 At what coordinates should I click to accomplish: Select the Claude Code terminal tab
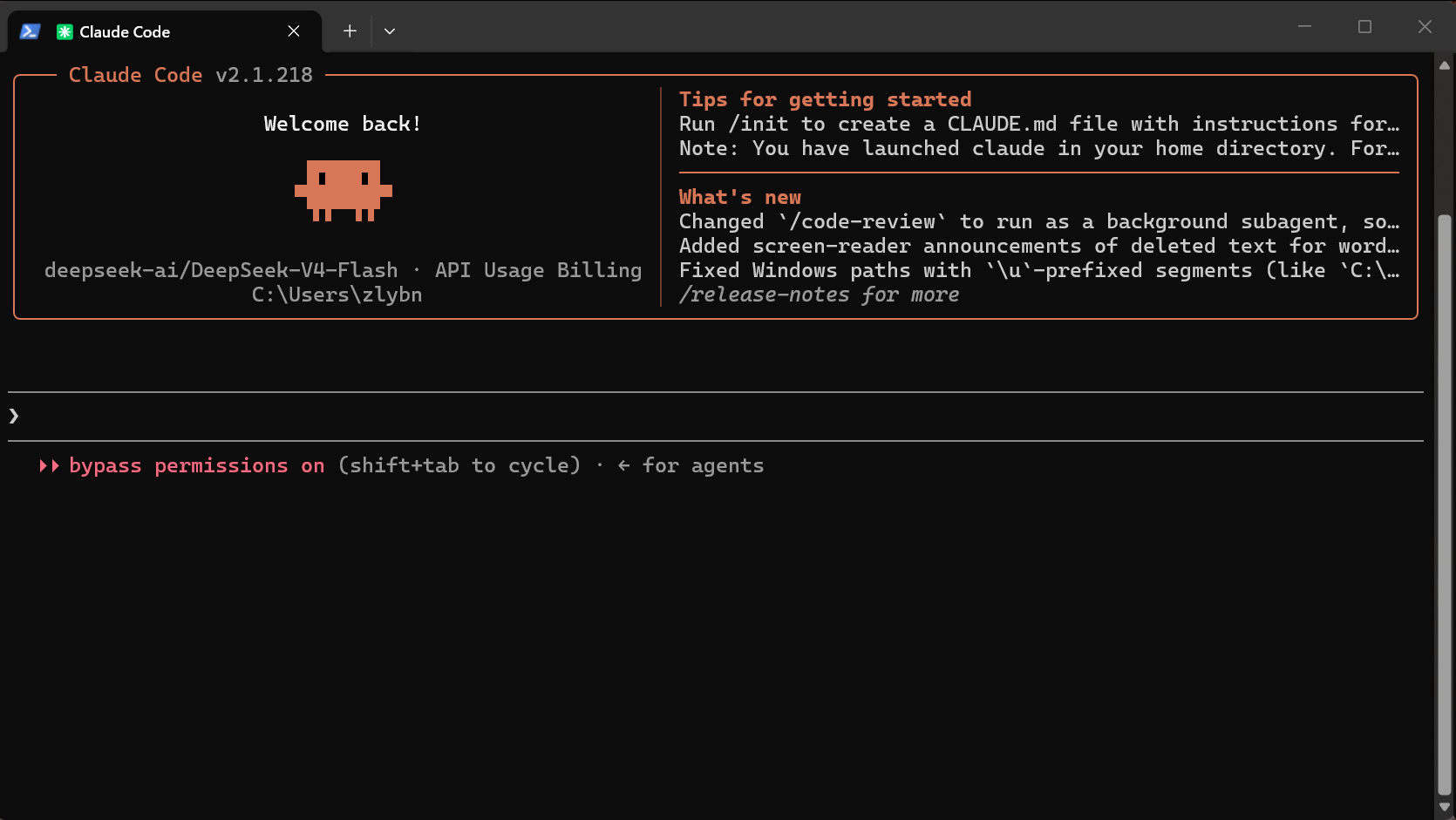coord(164,31)
